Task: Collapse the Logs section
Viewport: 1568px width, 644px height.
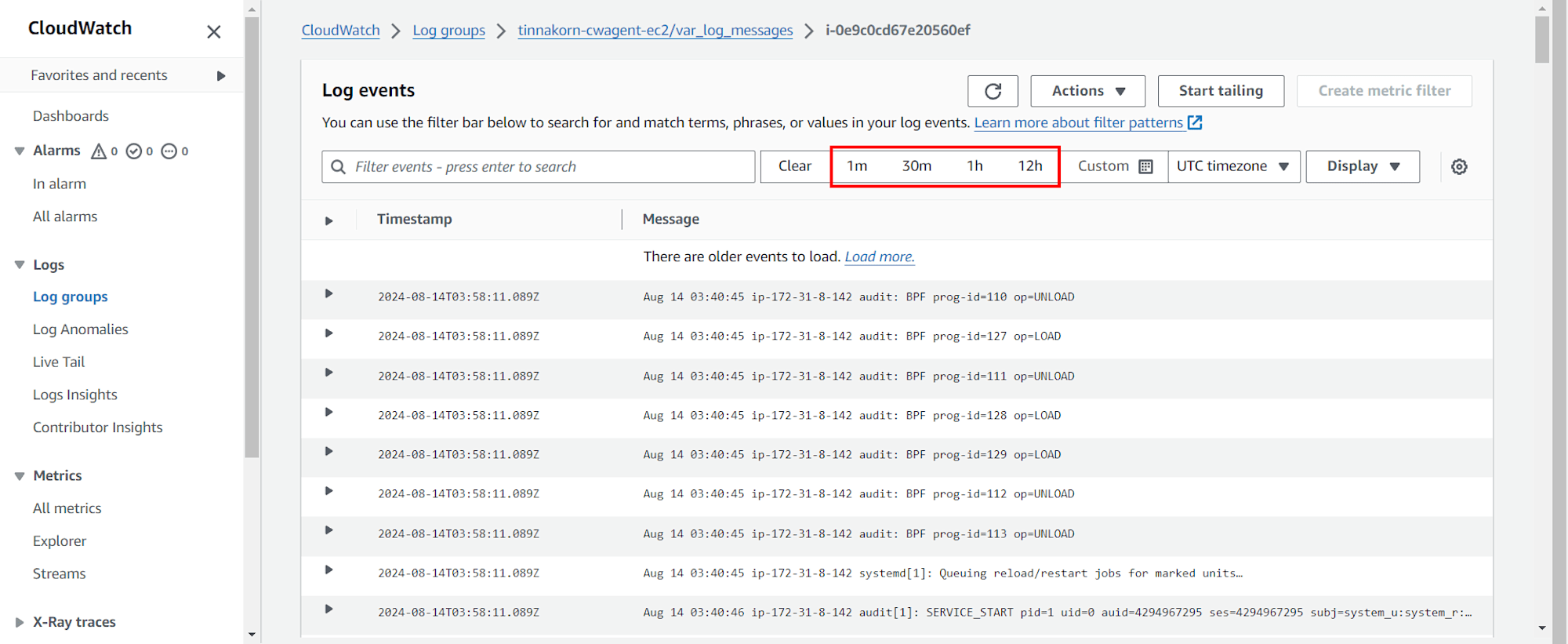Action: (20, 265)
